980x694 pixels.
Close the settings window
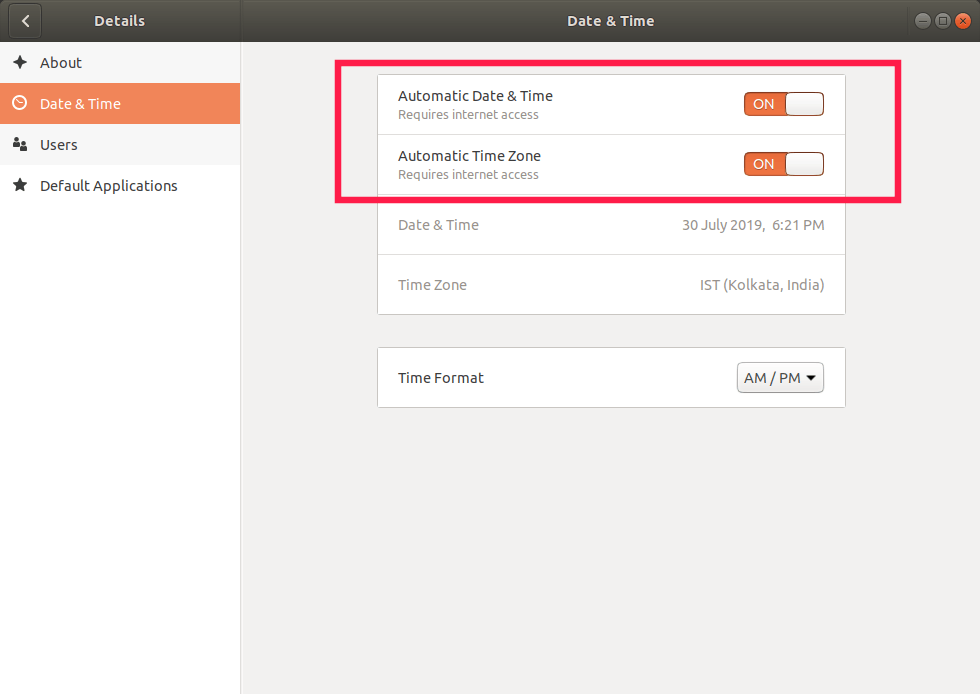point(963,21)
